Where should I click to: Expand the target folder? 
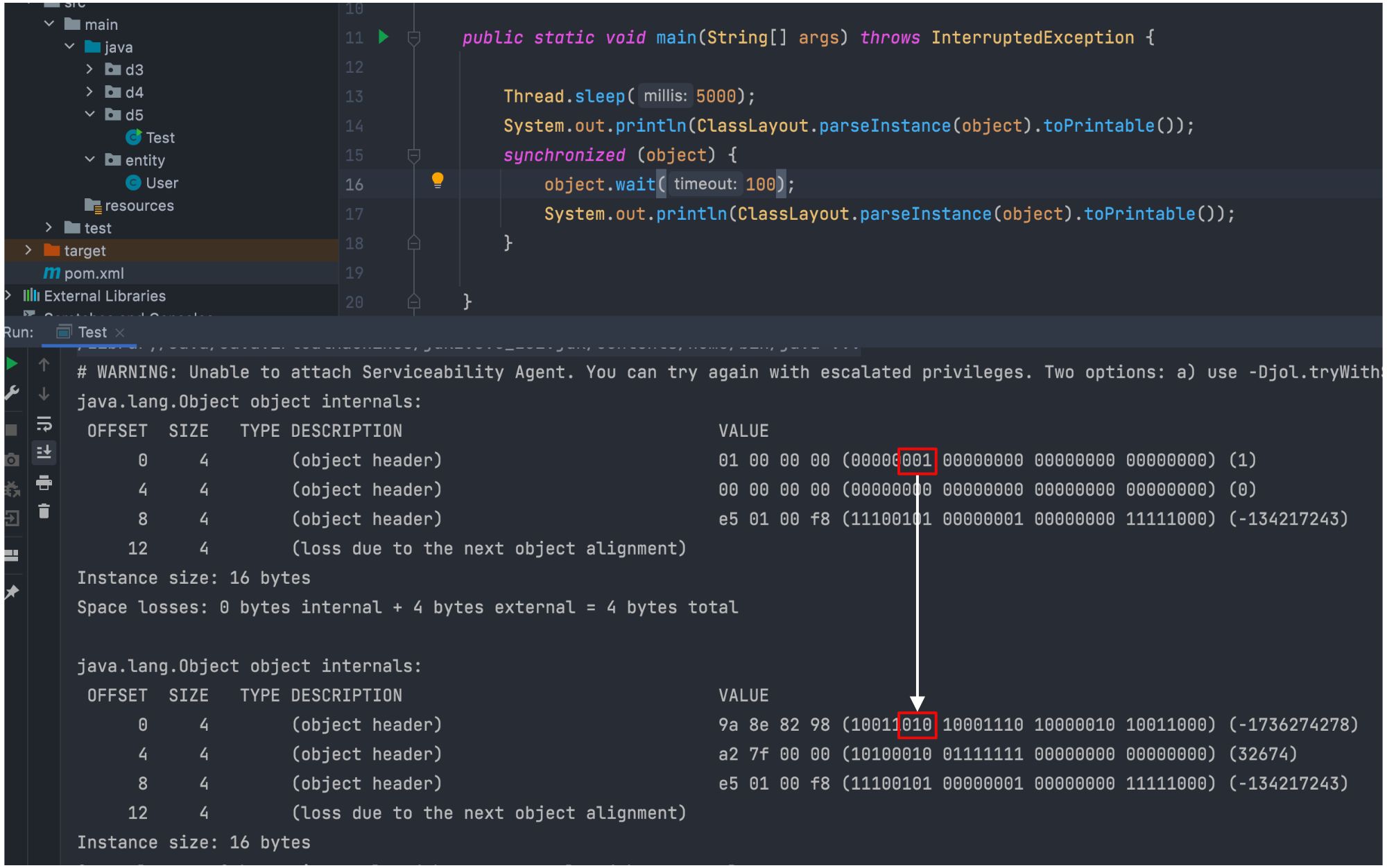28,250
